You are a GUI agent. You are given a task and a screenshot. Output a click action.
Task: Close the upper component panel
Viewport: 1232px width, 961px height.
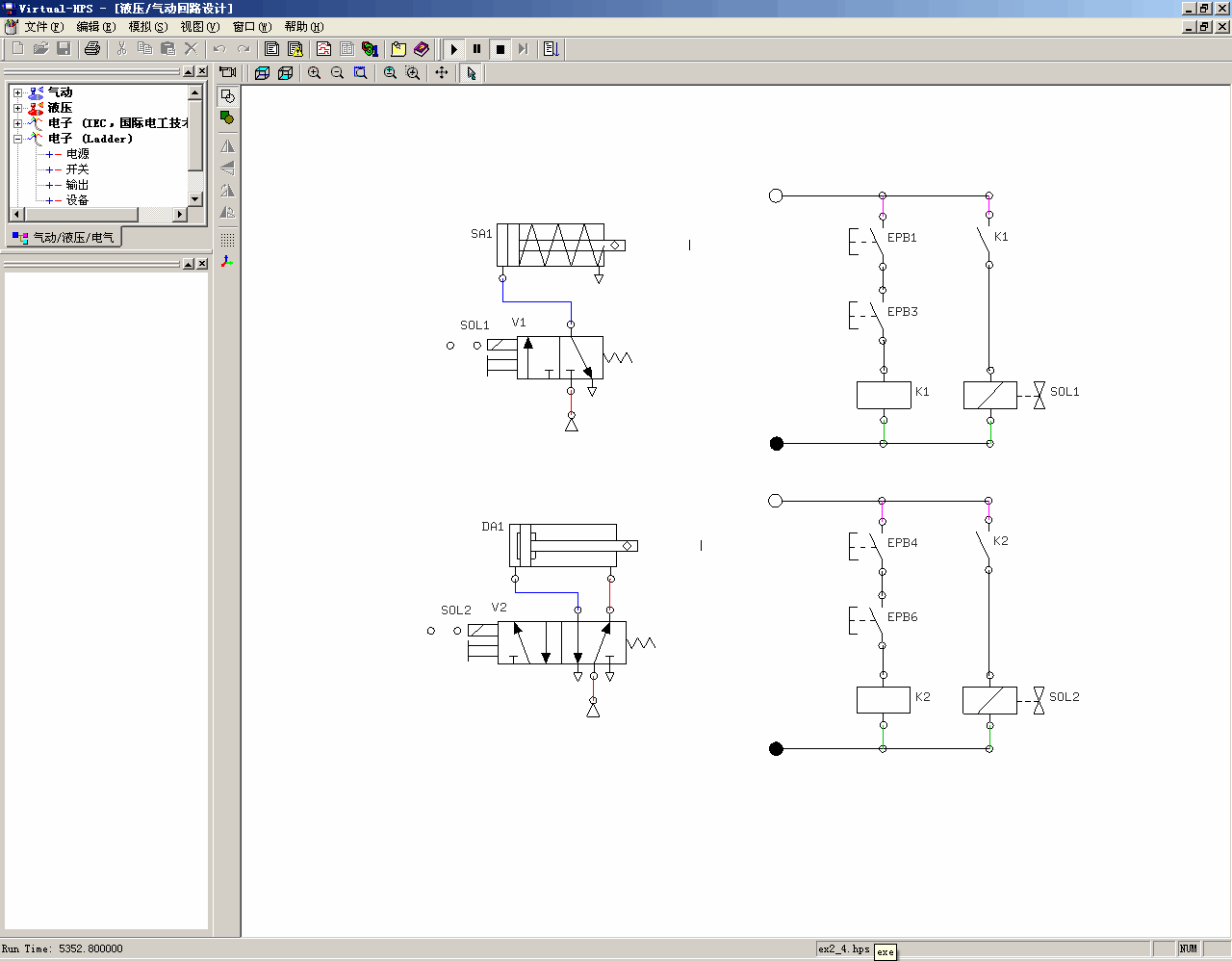click(x=202, y=72)
